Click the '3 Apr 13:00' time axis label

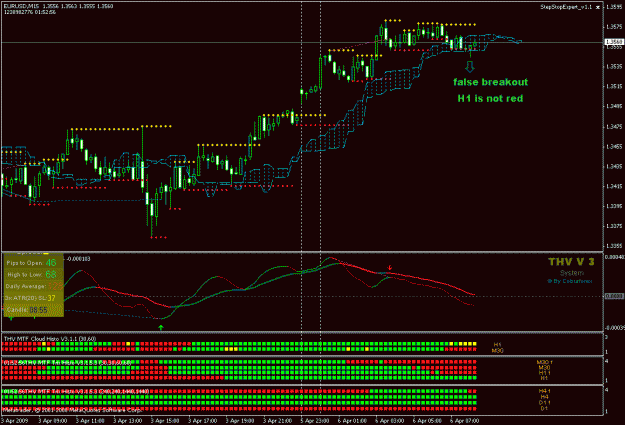coord(128,421)
